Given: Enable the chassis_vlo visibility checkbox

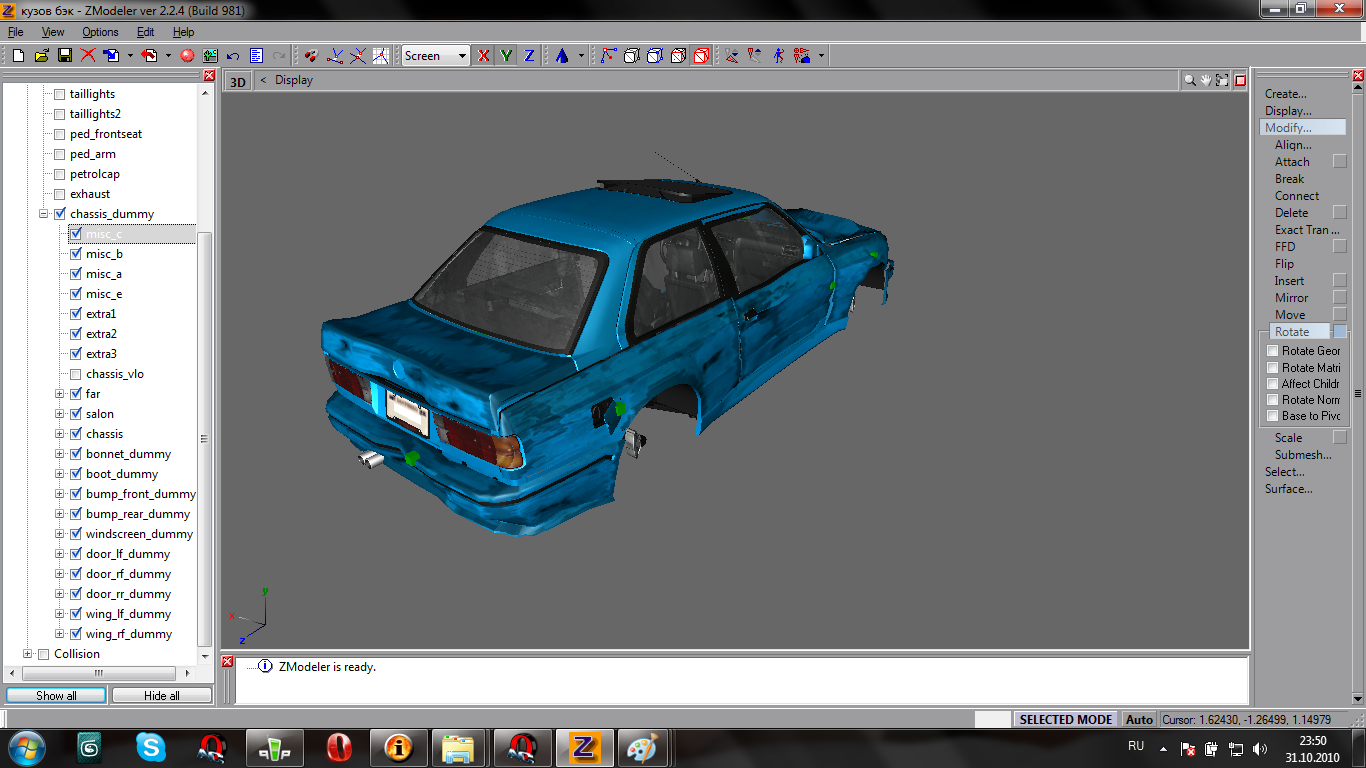Looking at the screenshot, I should point(76,374).
